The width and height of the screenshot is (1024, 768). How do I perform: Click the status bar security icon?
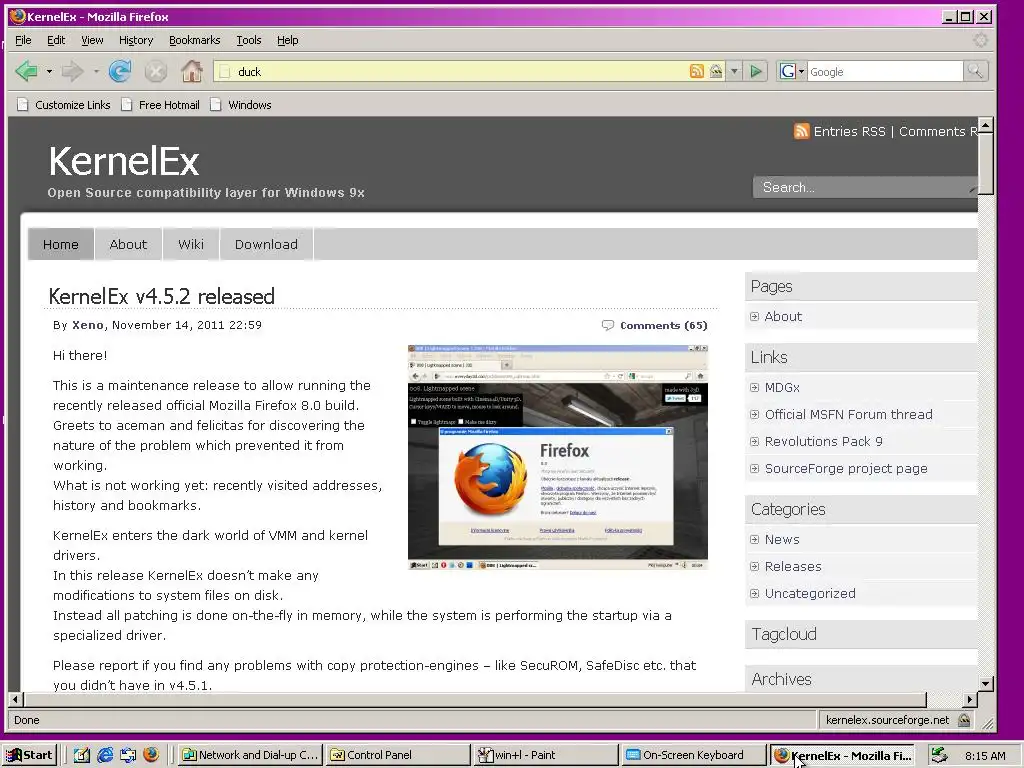point(963,720)
